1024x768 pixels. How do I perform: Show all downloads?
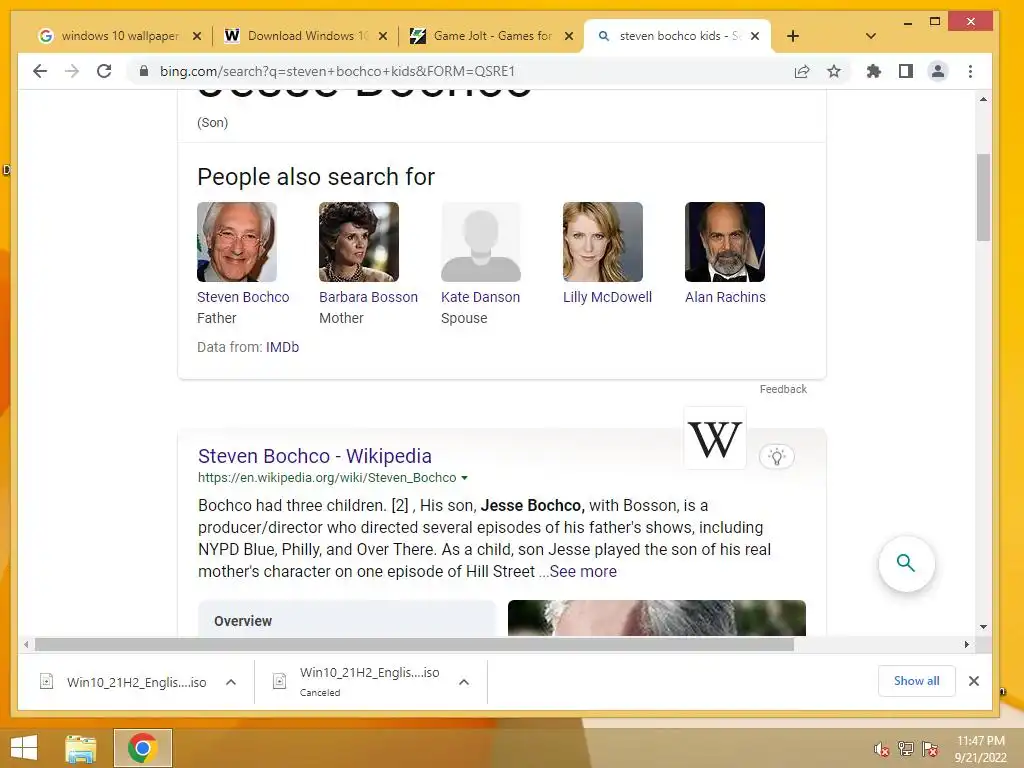[916, 681]
